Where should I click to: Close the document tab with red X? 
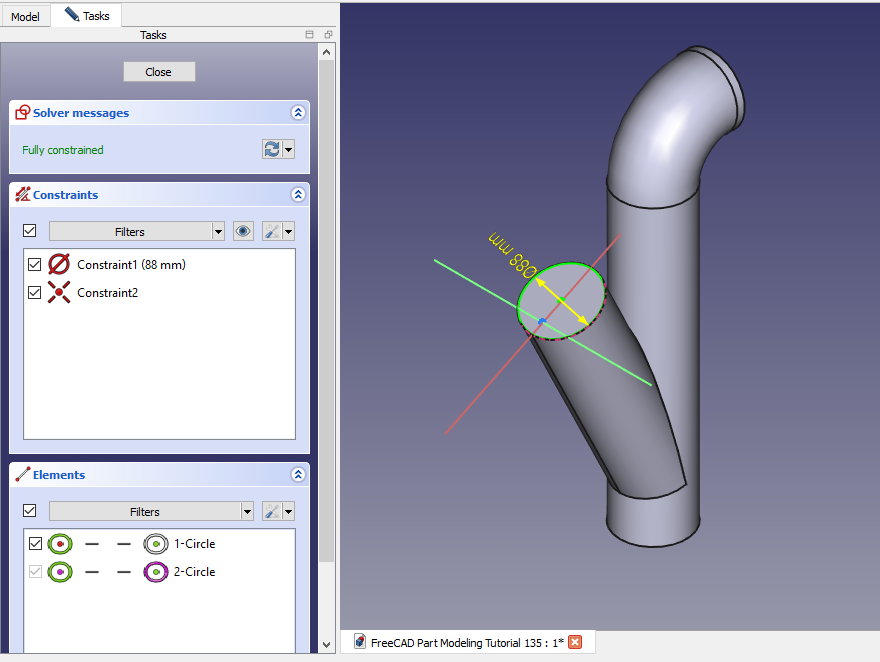(575, 642)
